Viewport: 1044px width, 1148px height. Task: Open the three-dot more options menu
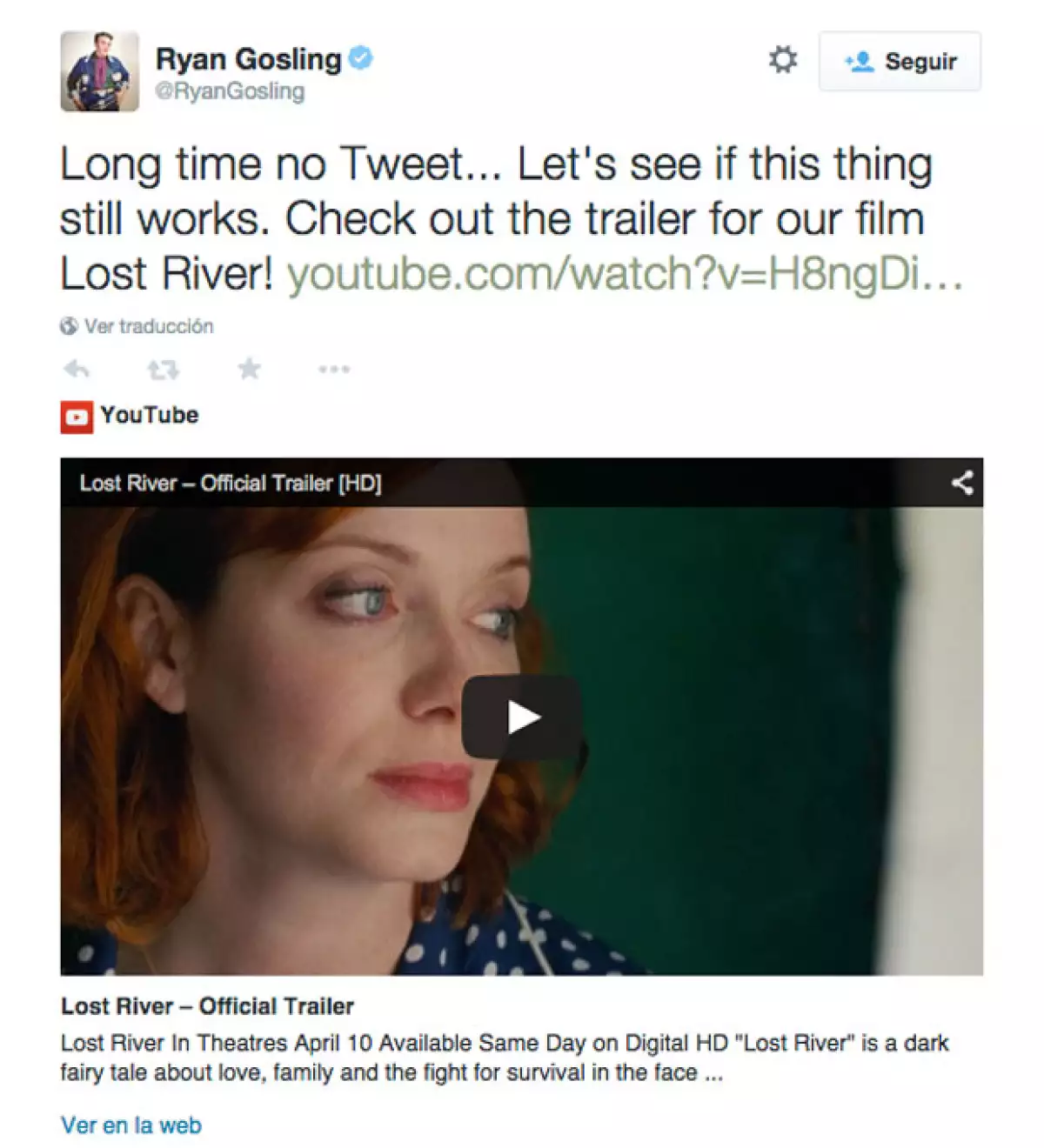pos(334,370)
